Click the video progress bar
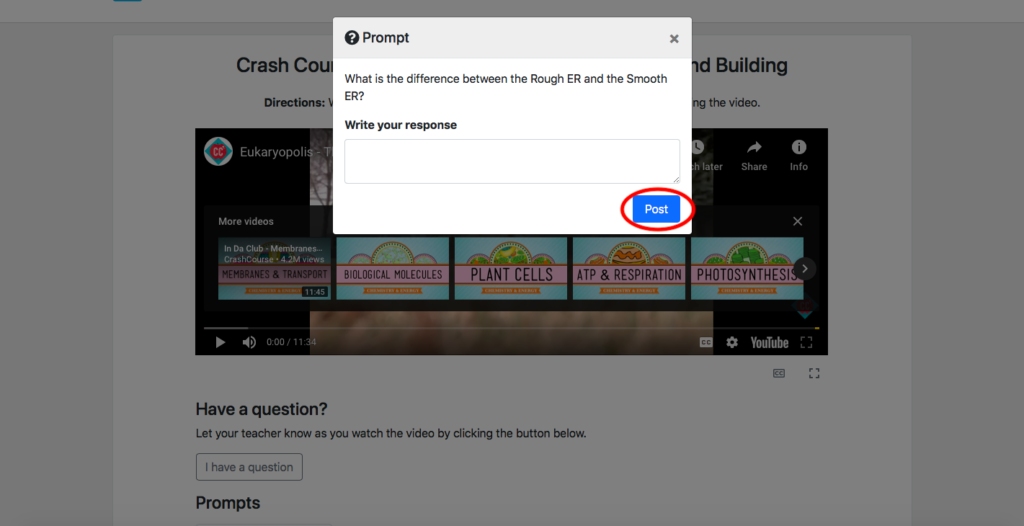Viewport: 1024px width, 526px height. pyautogui.click(x=511, y=328)
